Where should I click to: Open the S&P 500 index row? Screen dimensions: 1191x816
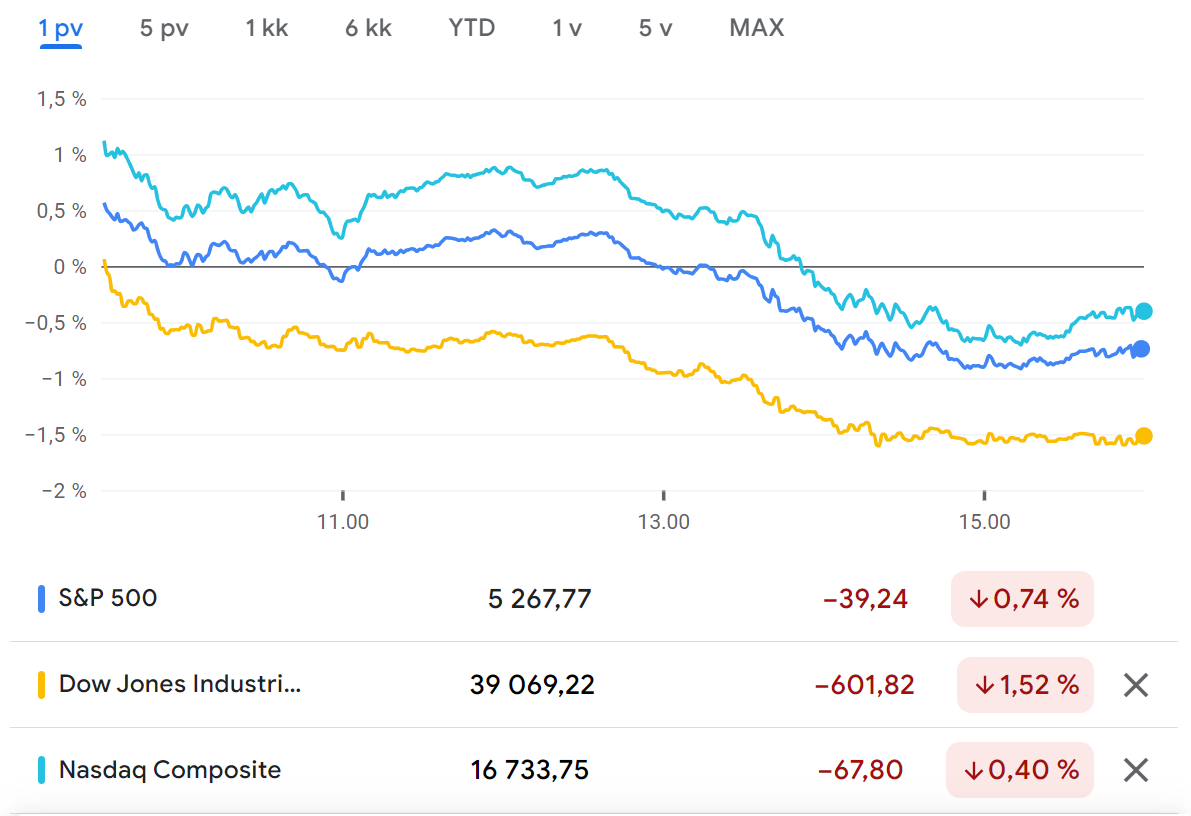click(108, 599)
